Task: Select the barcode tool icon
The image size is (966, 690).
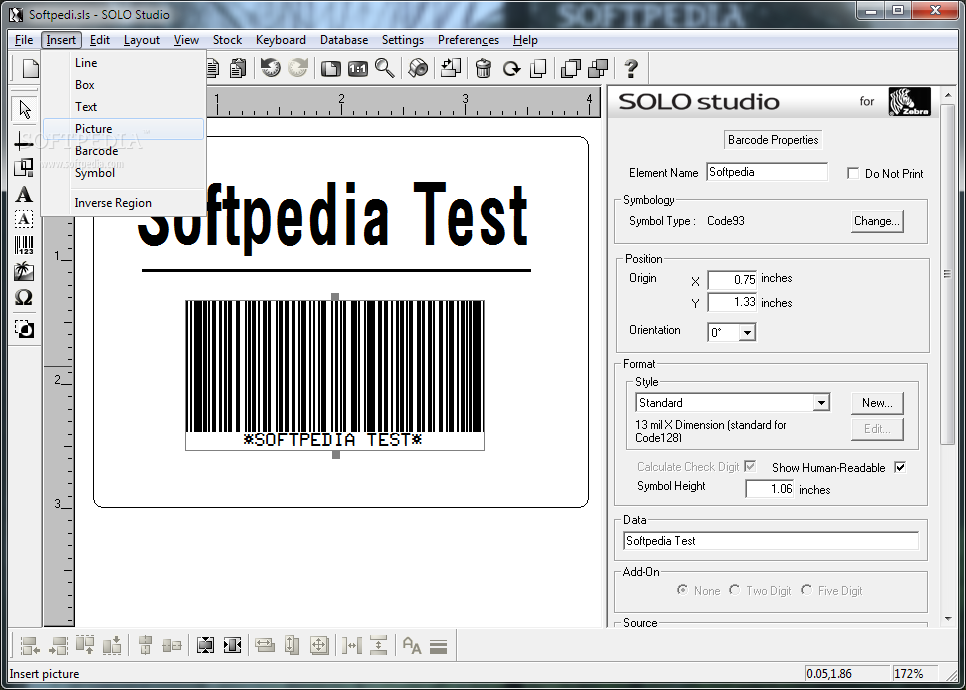Action: (x=24, y=245)
